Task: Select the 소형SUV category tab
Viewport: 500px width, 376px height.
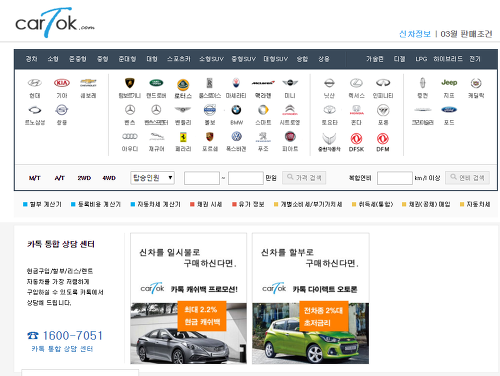Action: 211,59
